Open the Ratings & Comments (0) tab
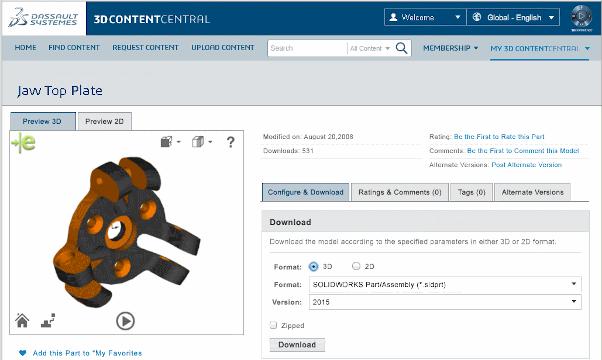Viewport: 602px width, 360px height. click(x=400, y=192)
